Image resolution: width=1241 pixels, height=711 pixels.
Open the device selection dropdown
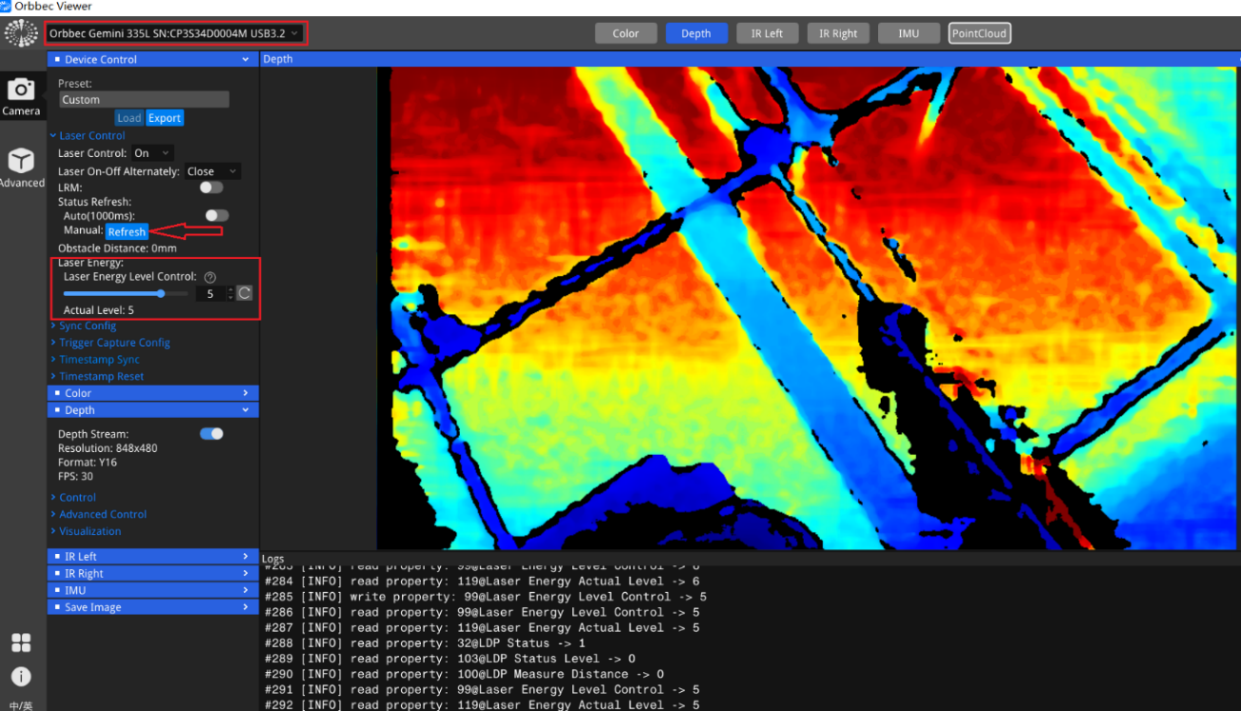point(174,33)
